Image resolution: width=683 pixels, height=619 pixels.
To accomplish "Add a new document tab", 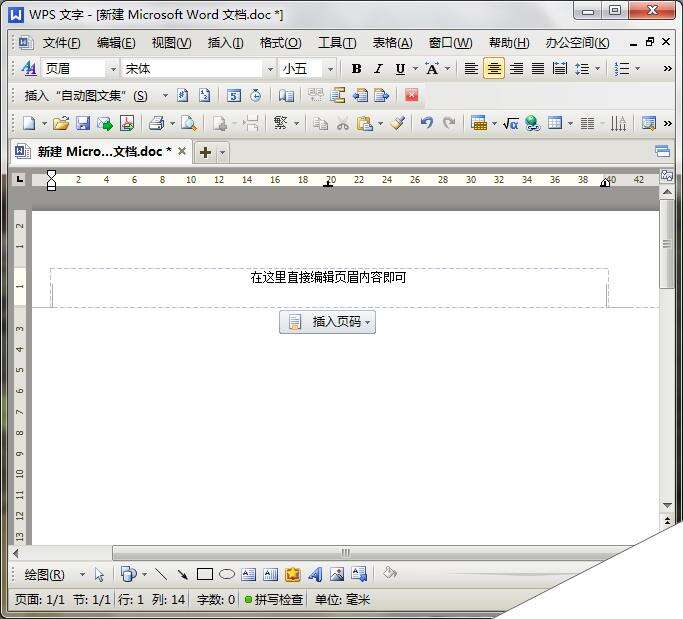I will (205, 152).
